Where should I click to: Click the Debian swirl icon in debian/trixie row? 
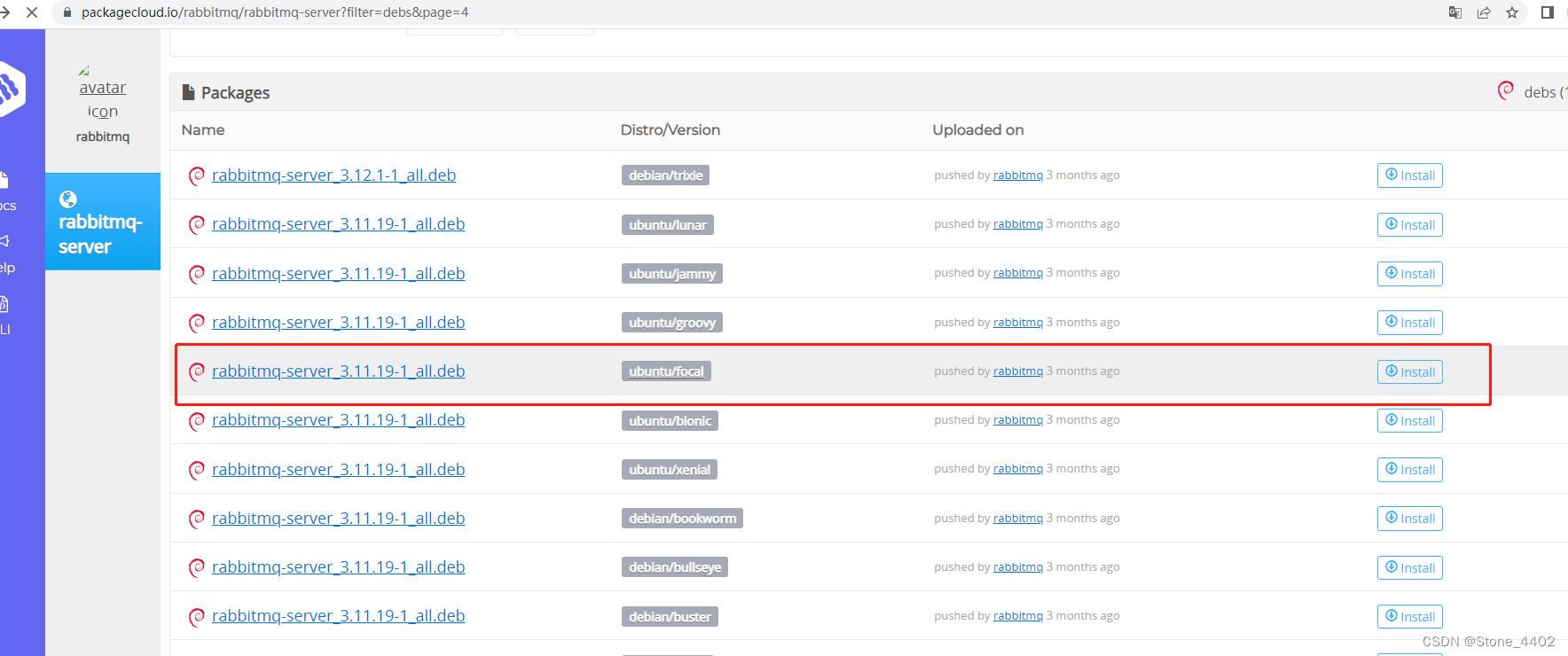click(197, 176)
